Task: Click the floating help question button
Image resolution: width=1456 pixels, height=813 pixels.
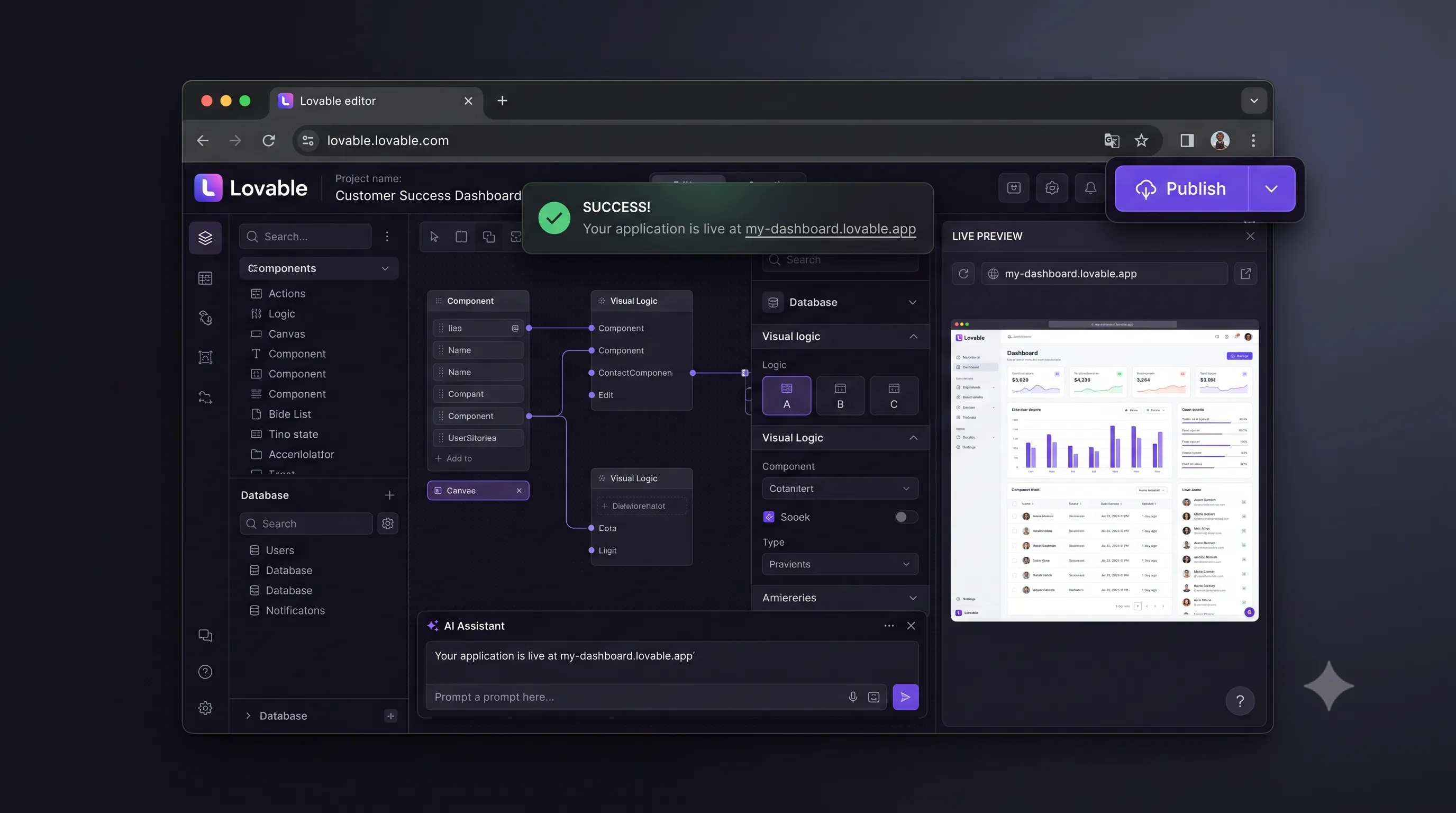Action: tap(1240, 701)
